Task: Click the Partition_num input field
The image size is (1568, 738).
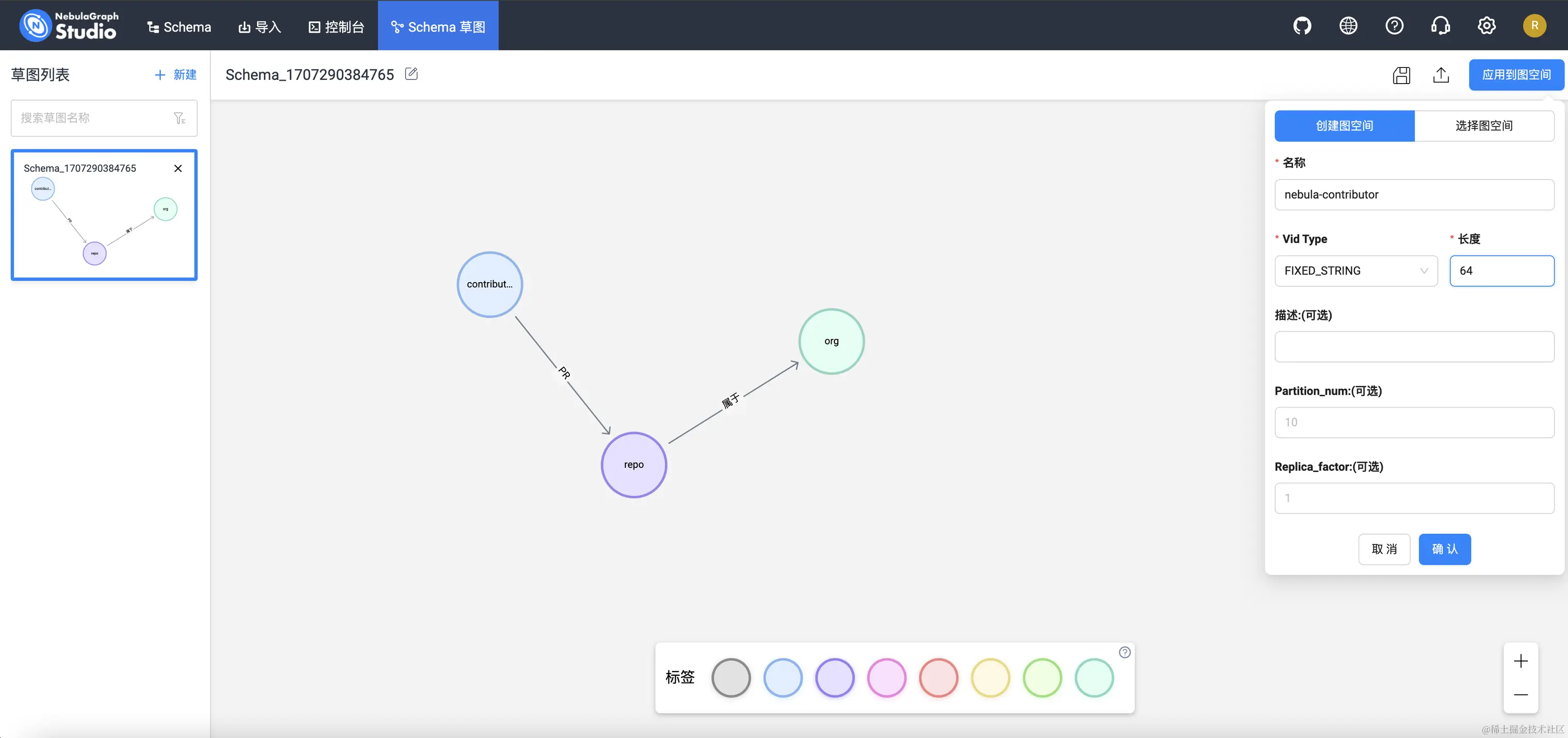Action: click(1414, 423)
